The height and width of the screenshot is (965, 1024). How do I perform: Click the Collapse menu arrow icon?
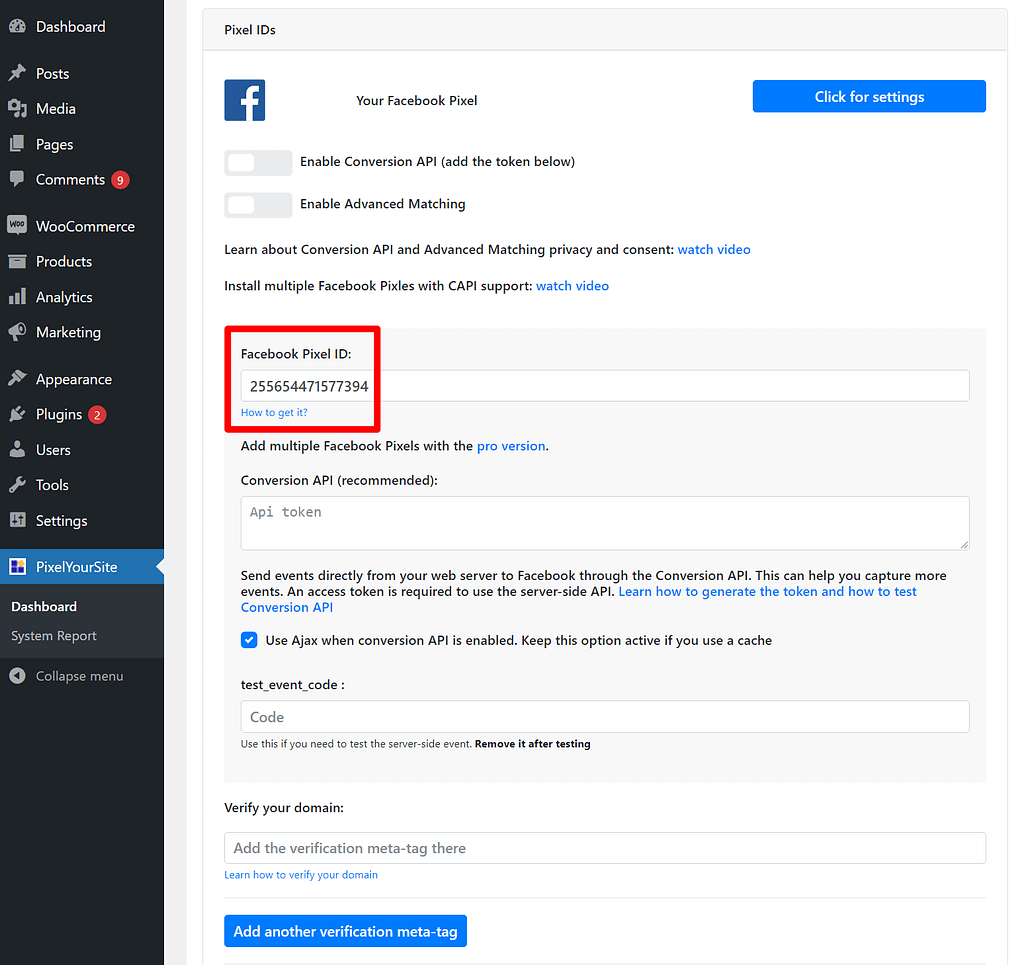point(18,676)
